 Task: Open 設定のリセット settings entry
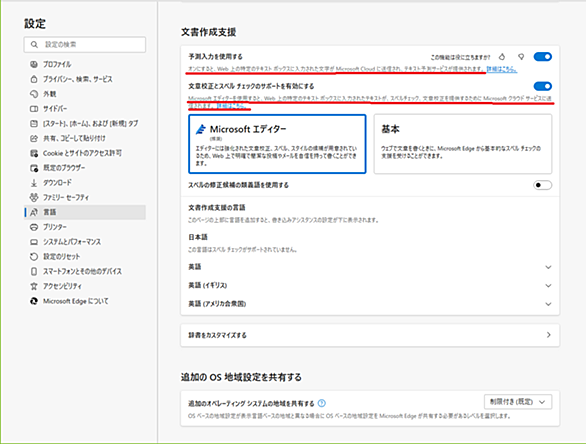coord(85,256)
